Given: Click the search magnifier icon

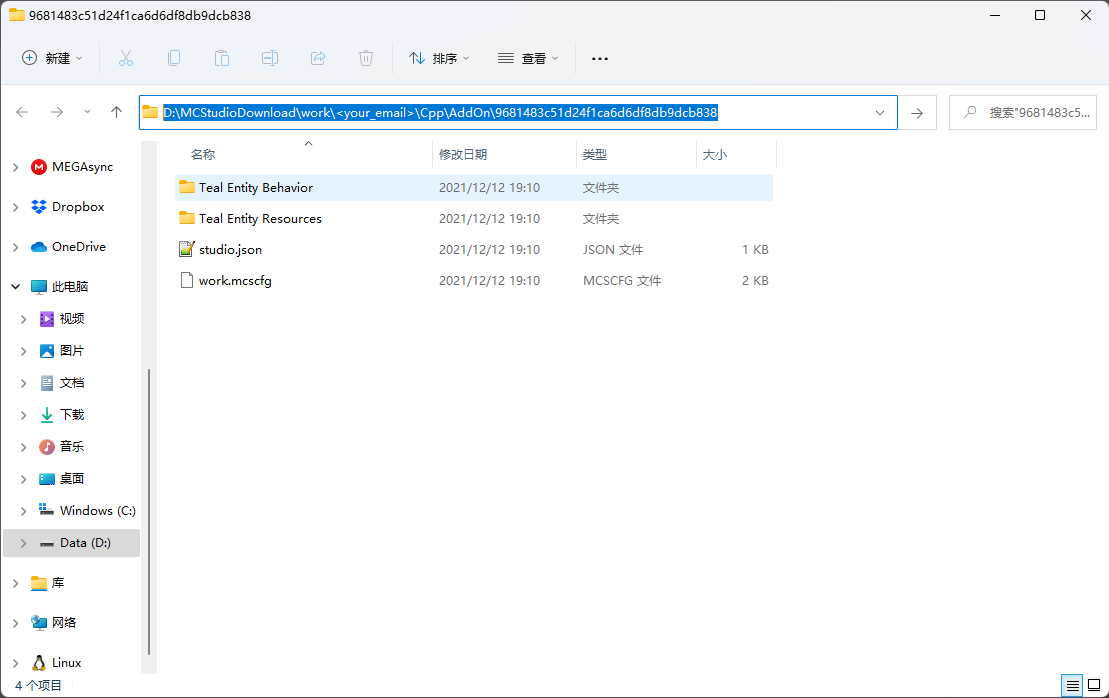Looking at the screenshot, I should coord(970,112).
